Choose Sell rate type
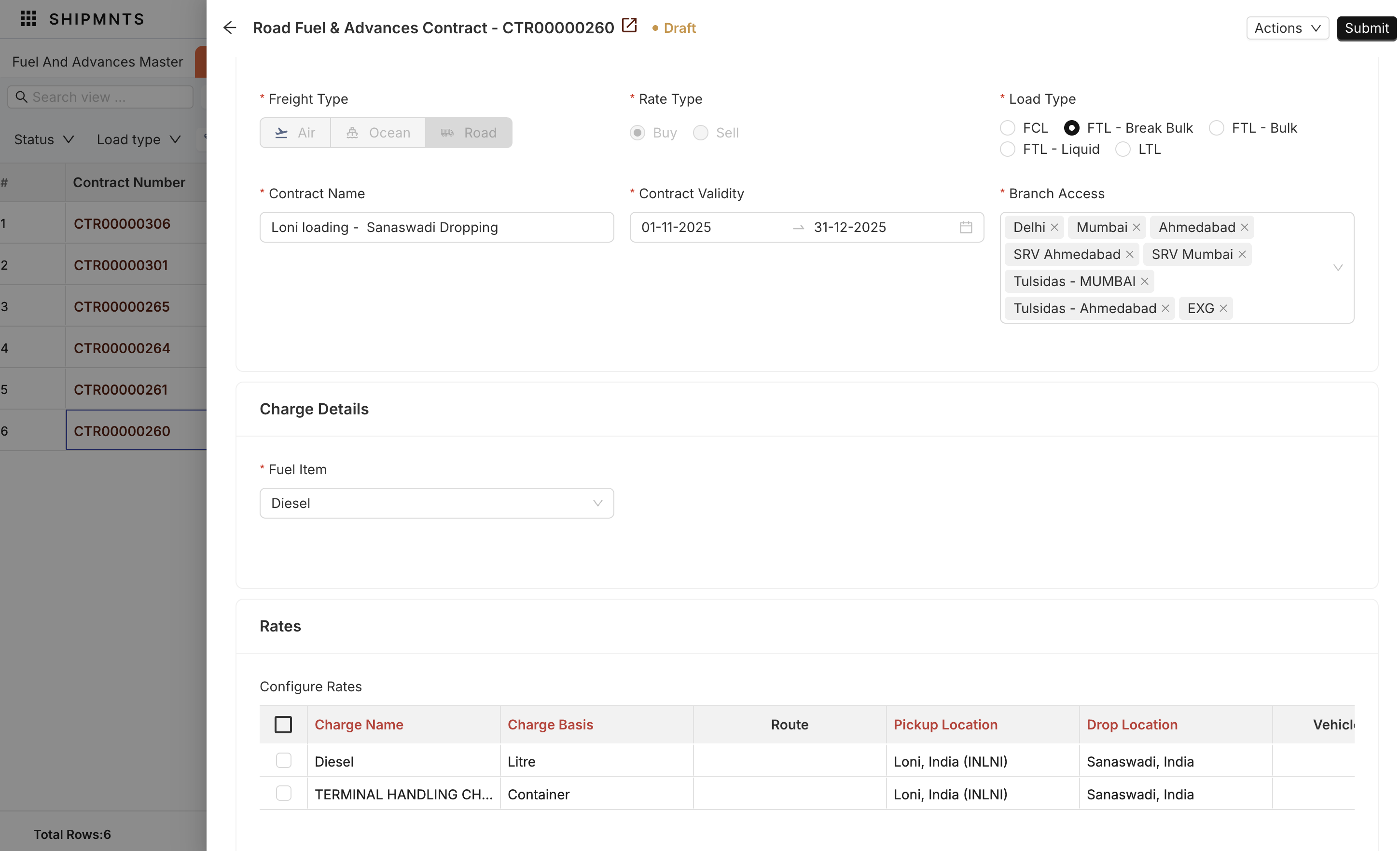Viewport: 1400px width, 851px height. point(701,133)
